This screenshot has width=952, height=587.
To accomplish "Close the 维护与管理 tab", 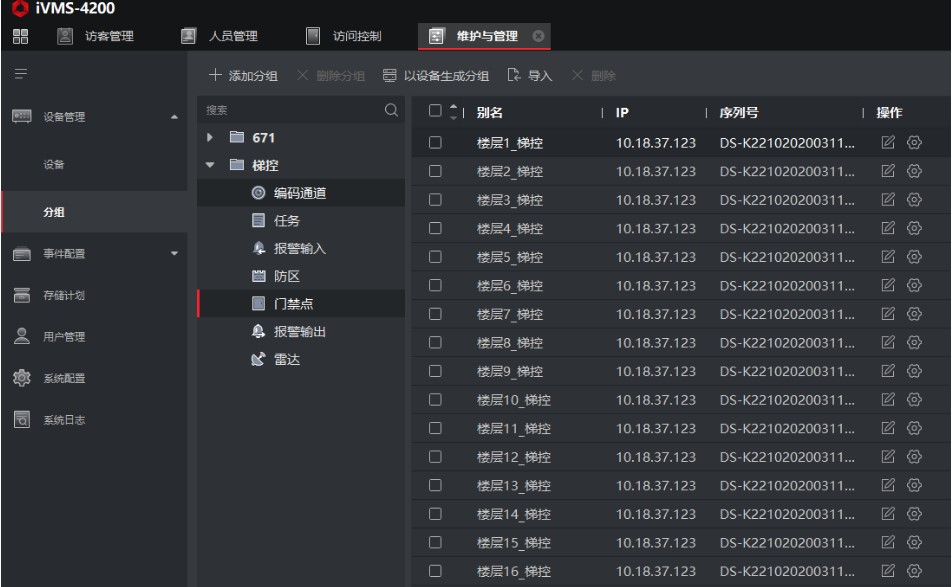I will point(538,36).
